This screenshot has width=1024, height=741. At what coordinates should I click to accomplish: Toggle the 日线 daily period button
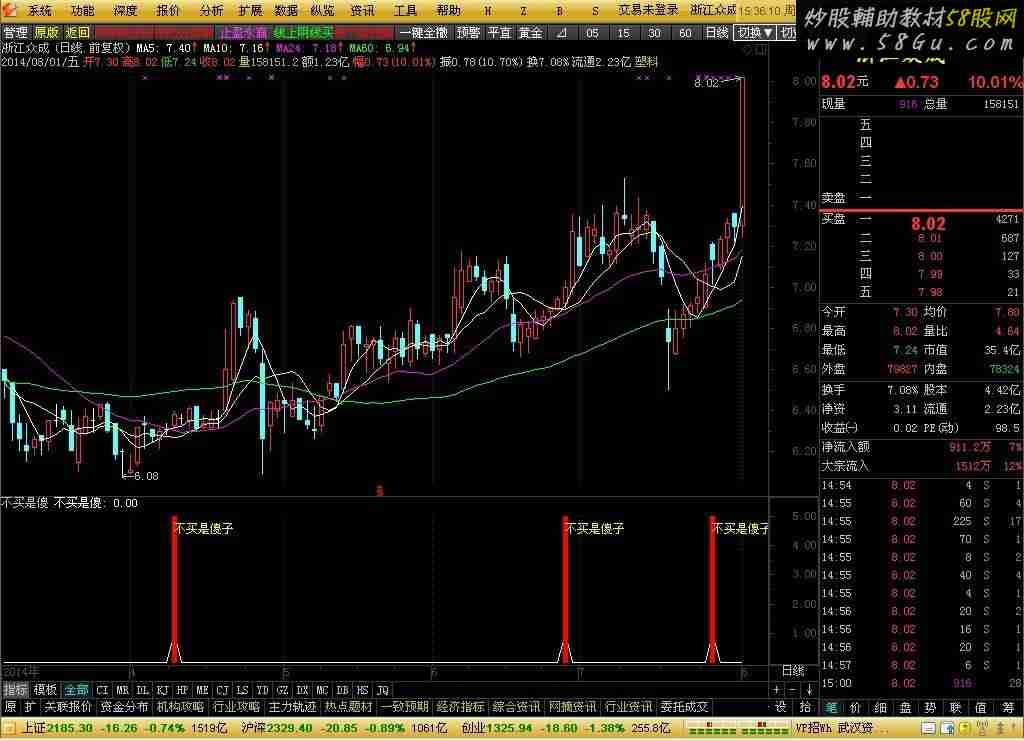point(716,33)
